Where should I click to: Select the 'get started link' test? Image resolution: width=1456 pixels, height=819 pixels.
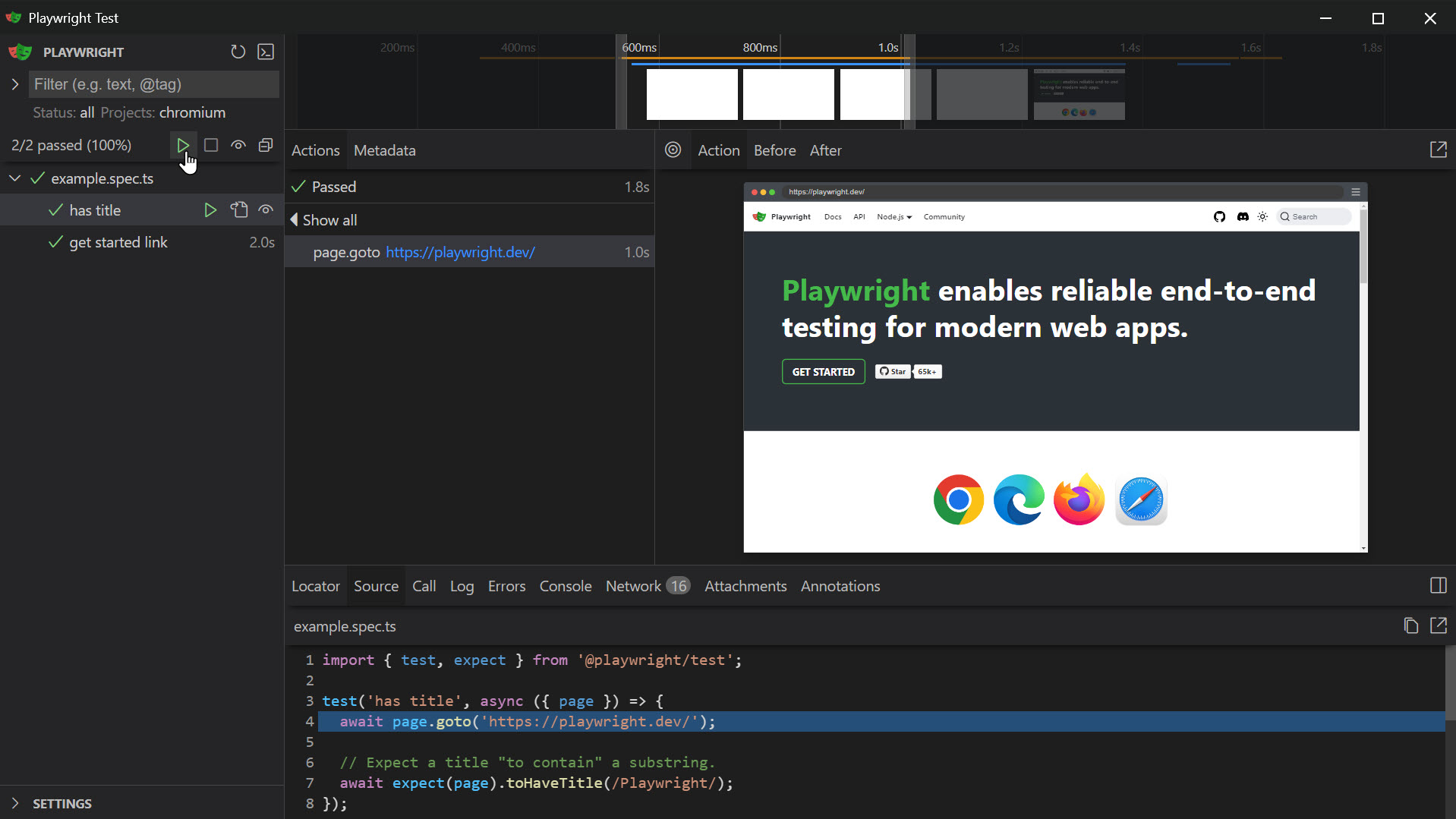142,242
